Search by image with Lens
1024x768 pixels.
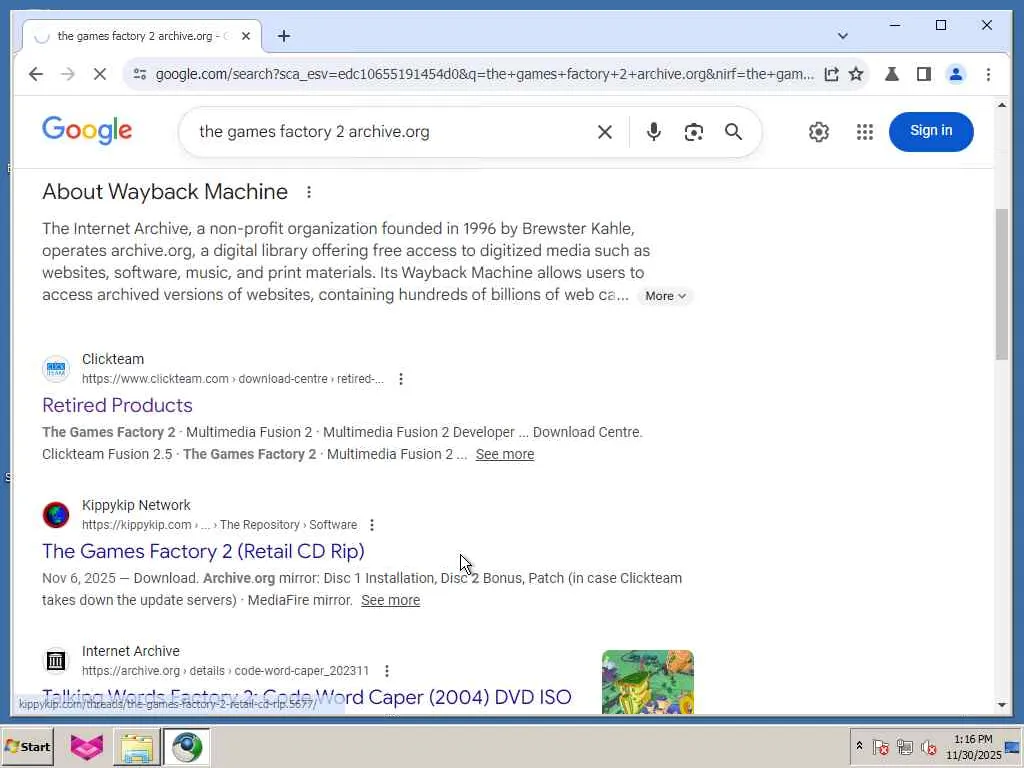(x=694, y=132)
